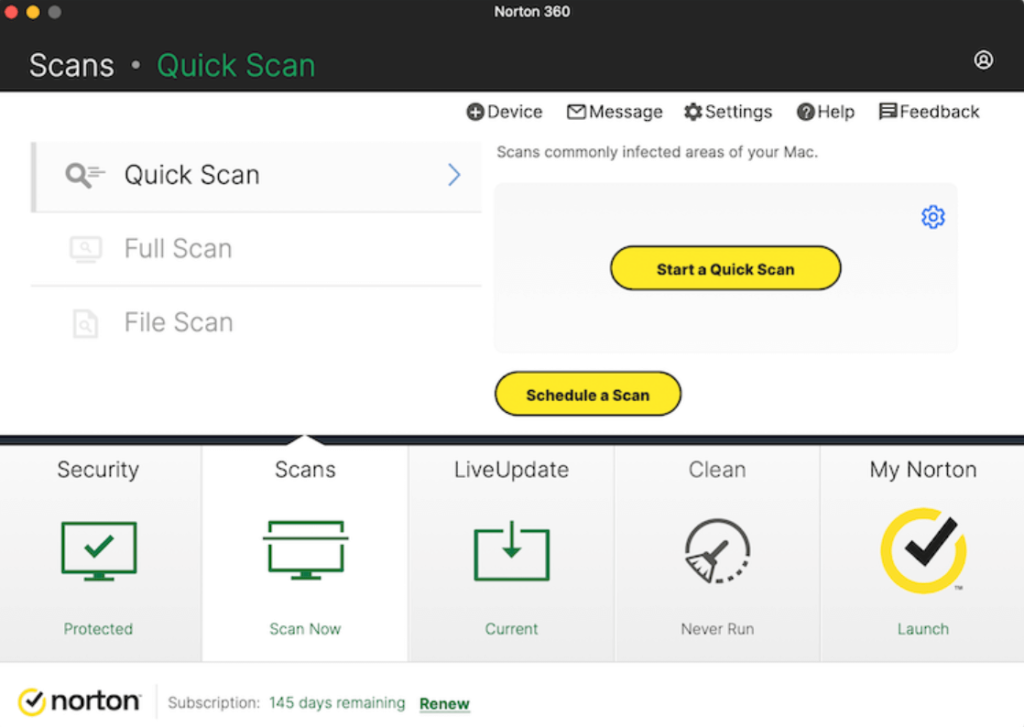Click the scan description text
The image size is (1024, 727).
point(657,152)
